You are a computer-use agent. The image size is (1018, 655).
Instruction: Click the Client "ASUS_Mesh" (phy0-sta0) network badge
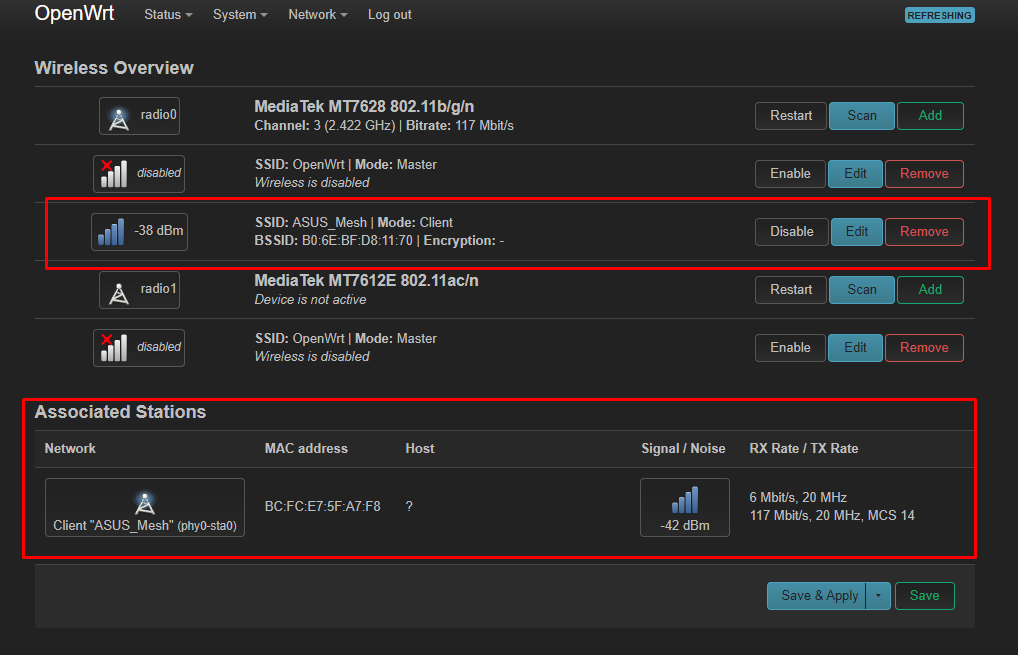coord(145,508)
